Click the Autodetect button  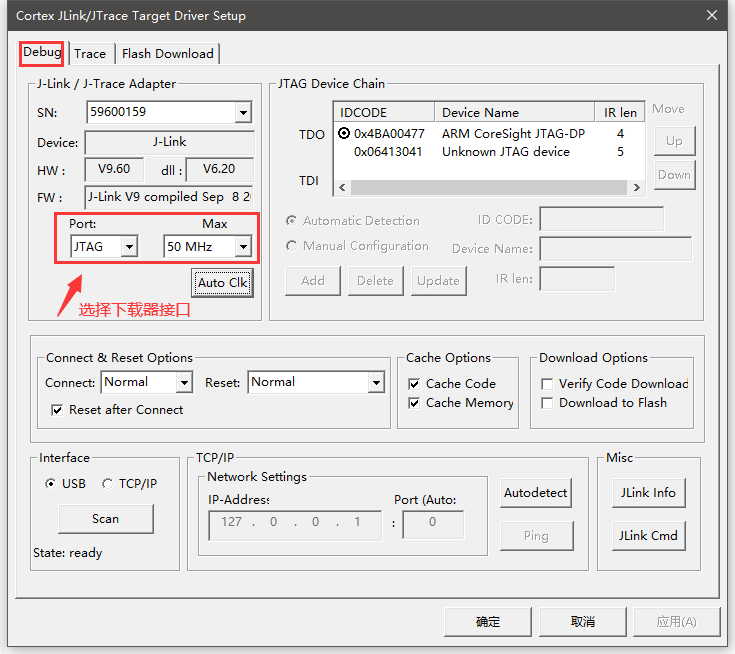pos(536,493)
